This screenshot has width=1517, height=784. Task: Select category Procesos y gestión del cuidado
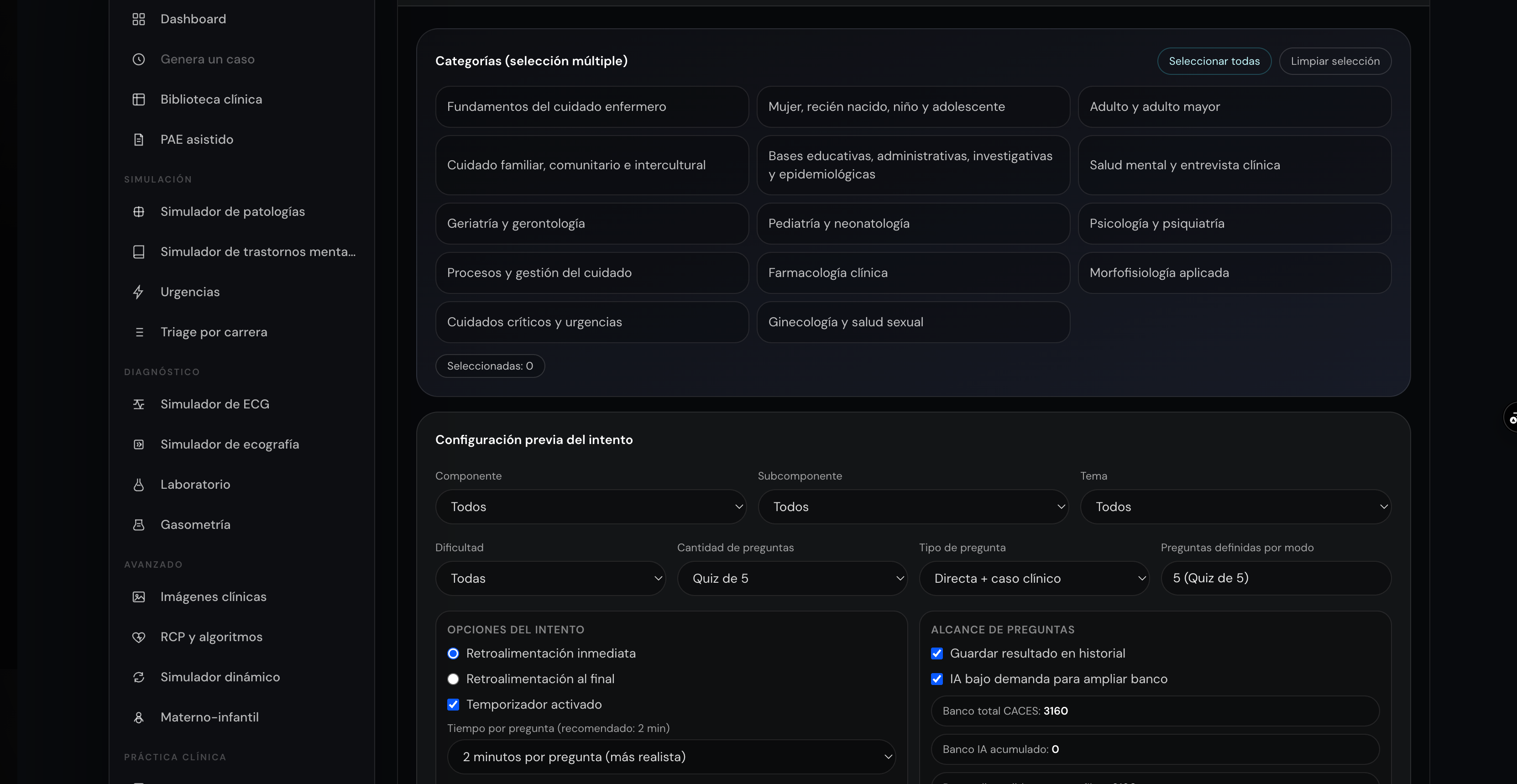pyautogui.click(x=592, y=273)
